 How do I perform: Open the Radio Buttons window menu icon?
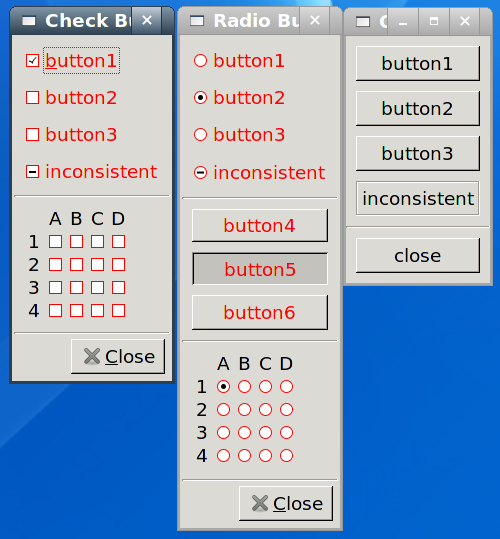[x=197, y=21]
